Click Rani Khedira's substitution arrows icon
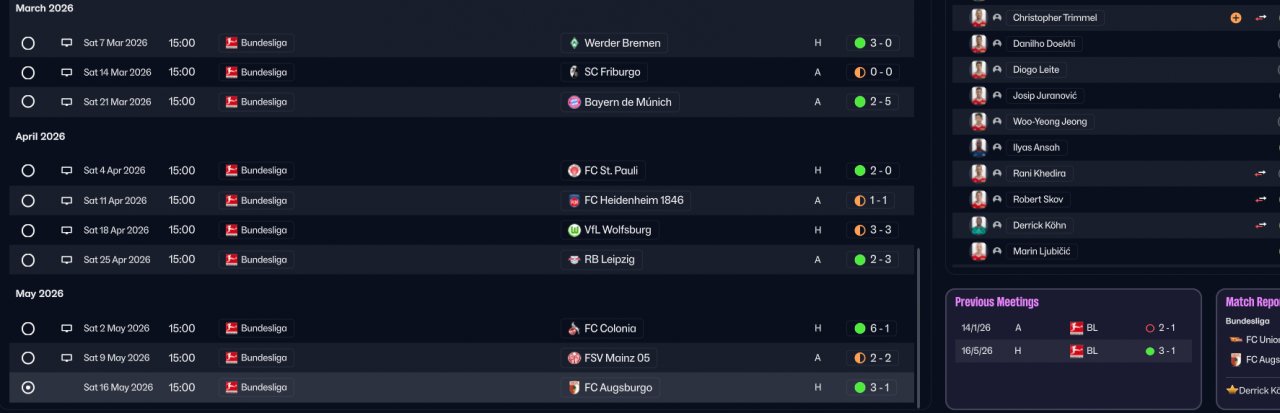Viewport: 1280px width, 413px height. [1260, 174]
